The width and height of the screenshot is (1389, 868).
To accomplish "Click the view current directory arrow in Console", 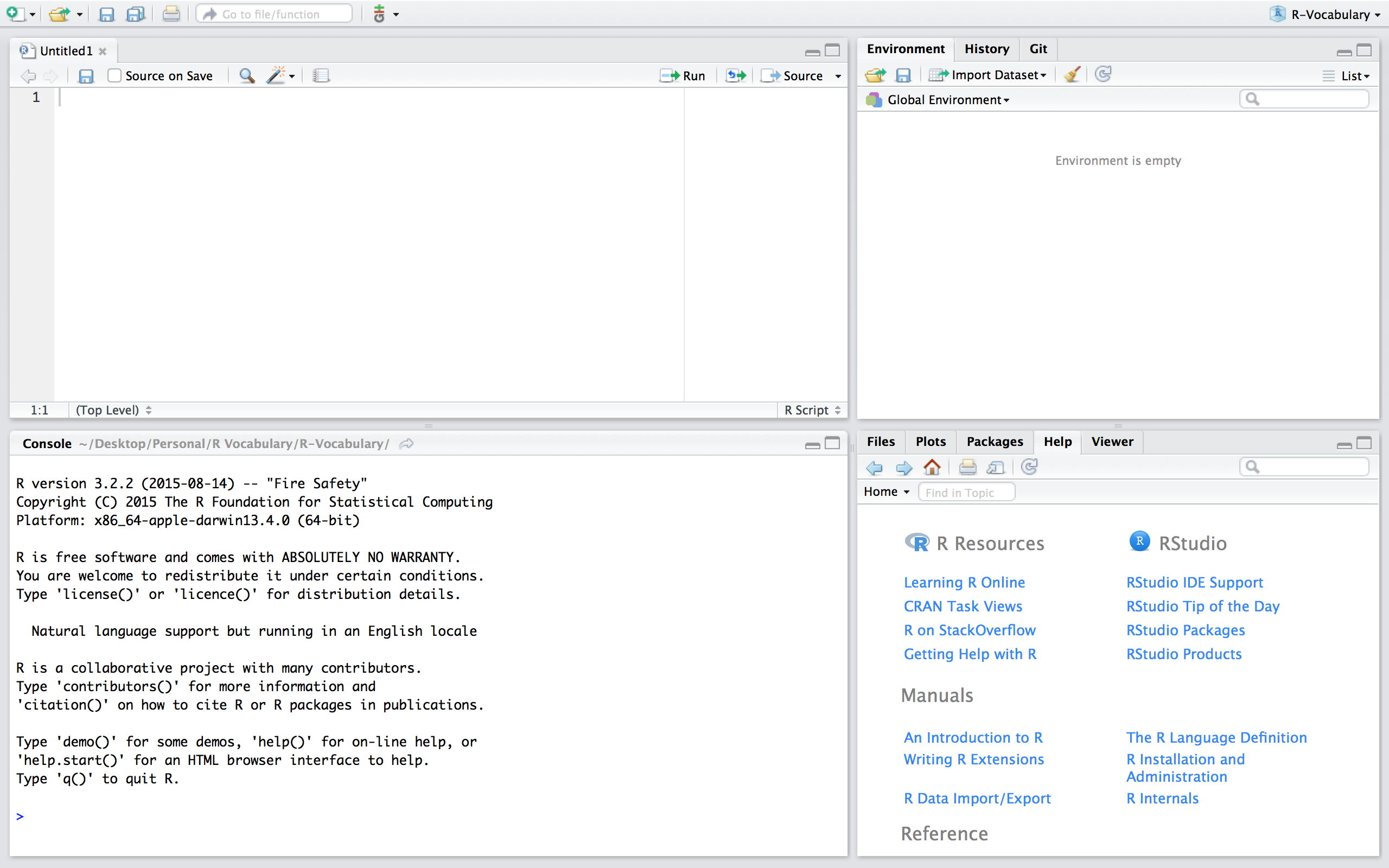I will 406,444.
